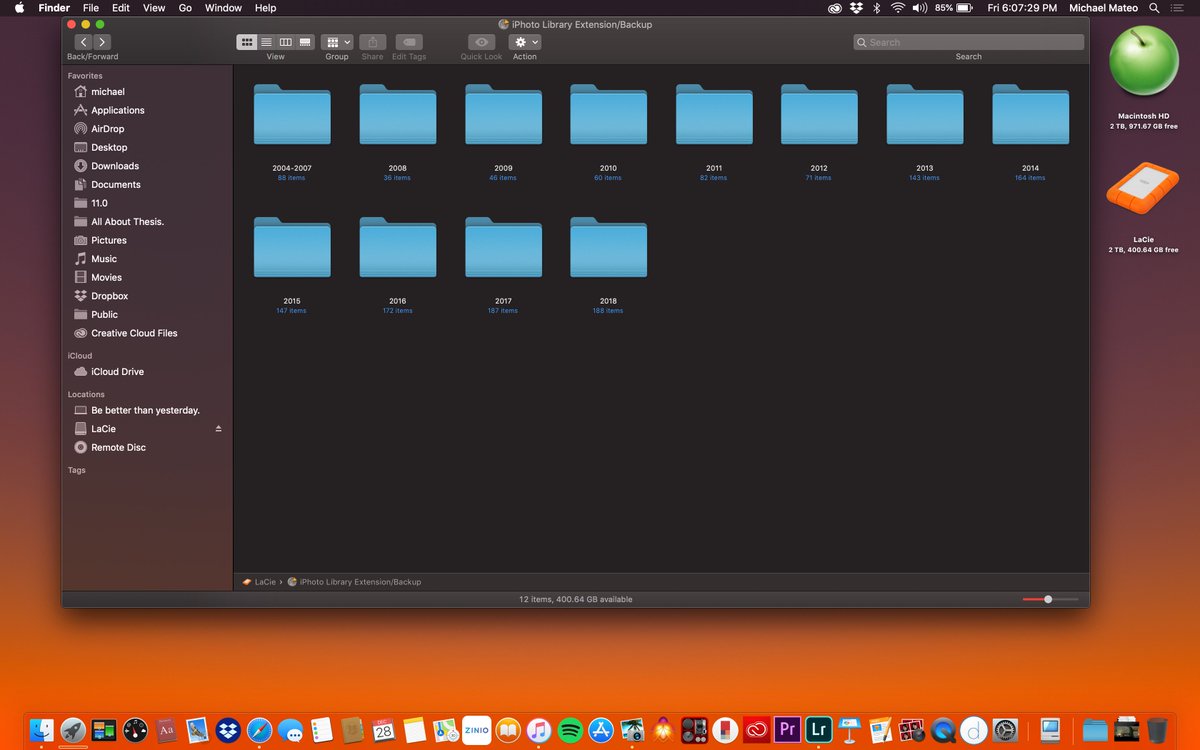Switch to gallery view
The image size is (1200, 750).
305,42
